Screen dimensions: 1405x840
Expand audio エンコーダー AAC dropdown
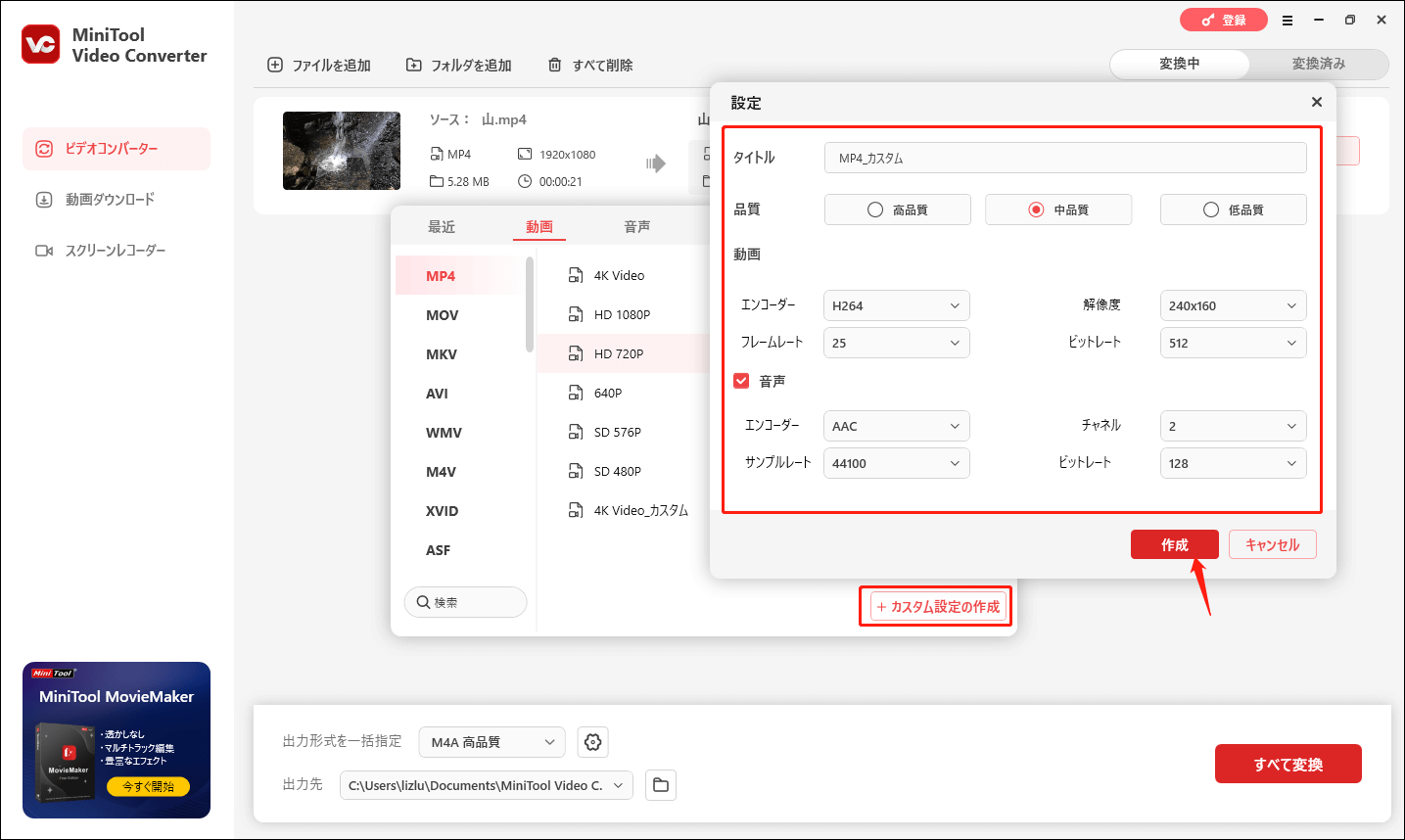pyautogui.click(x=897, y=426)
